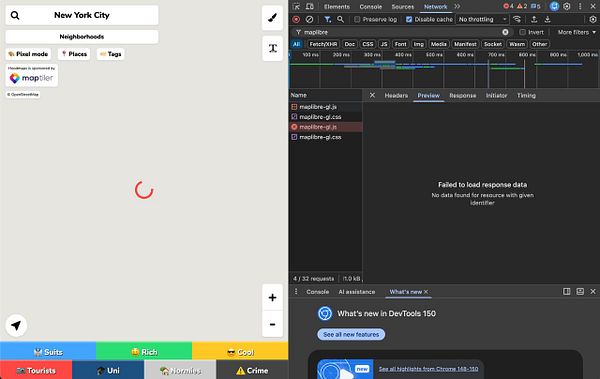
Task: Click the export HAR download icon
Action: (x=548, y=19)
